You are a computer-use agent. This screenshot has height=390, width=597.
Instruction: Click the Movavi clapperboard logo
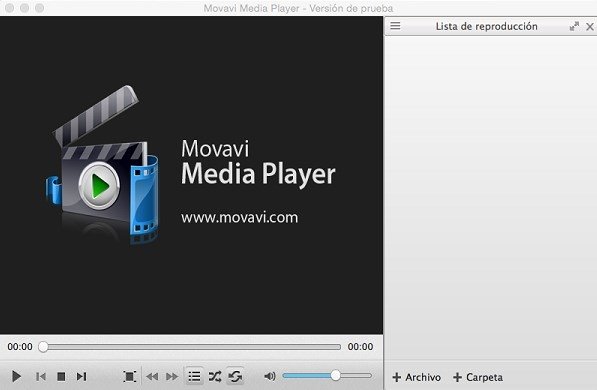(102, 164)
